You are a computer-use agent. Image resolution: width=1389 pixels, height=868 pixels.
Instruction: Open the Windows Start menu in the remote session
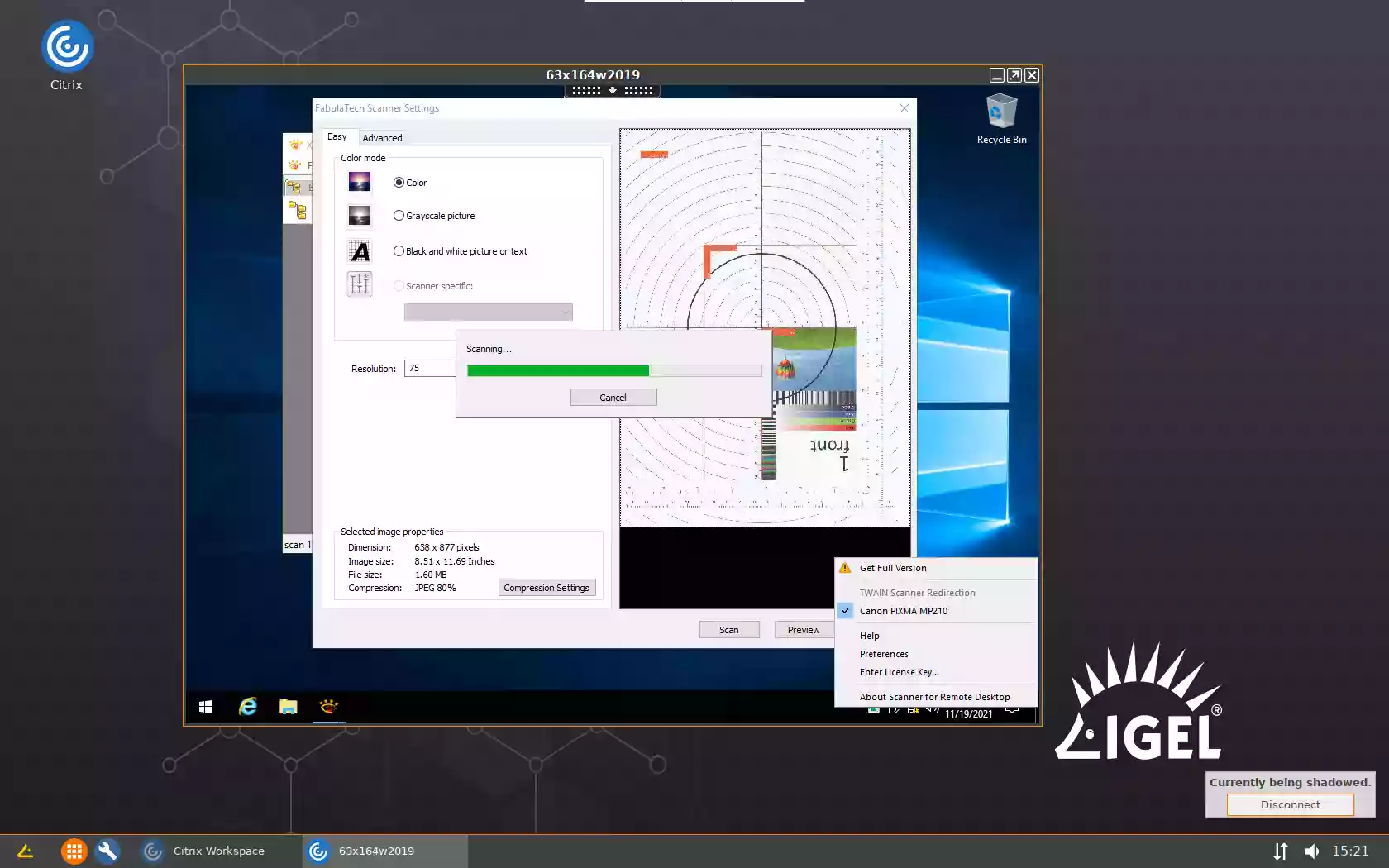pyautogui.click(x=206, y=707)
